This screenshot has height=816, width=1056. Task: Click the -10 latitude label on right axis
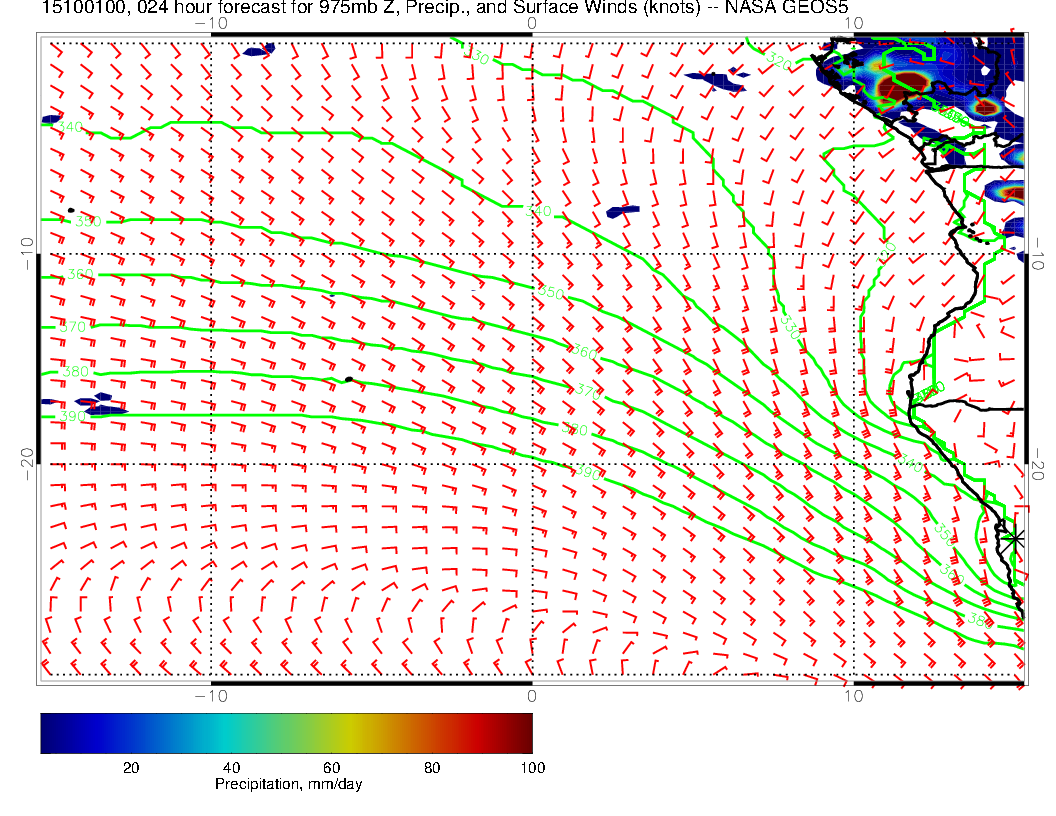(x=1040, y=252)
